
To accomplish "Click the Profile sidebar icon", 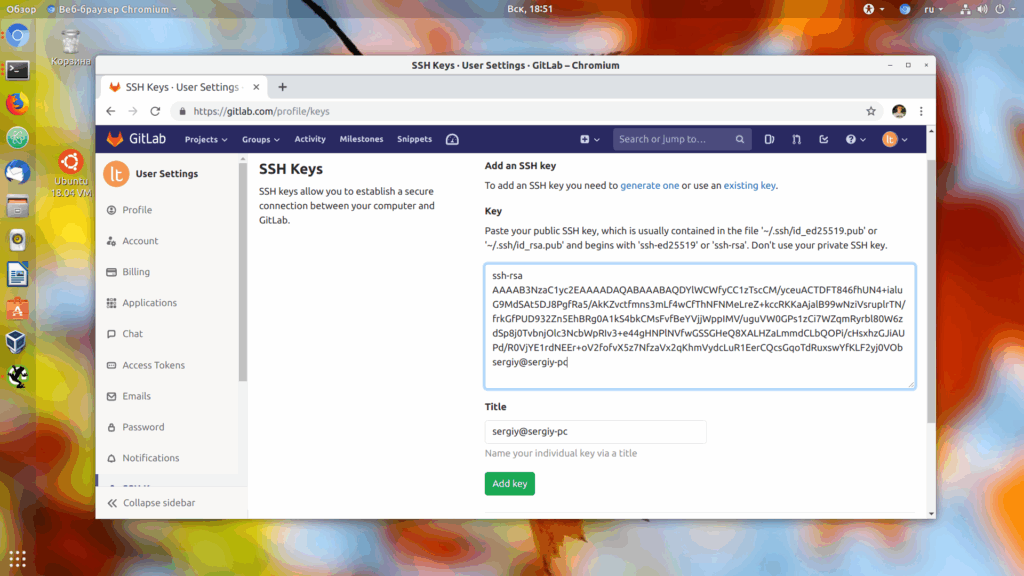I will (112, 210).
